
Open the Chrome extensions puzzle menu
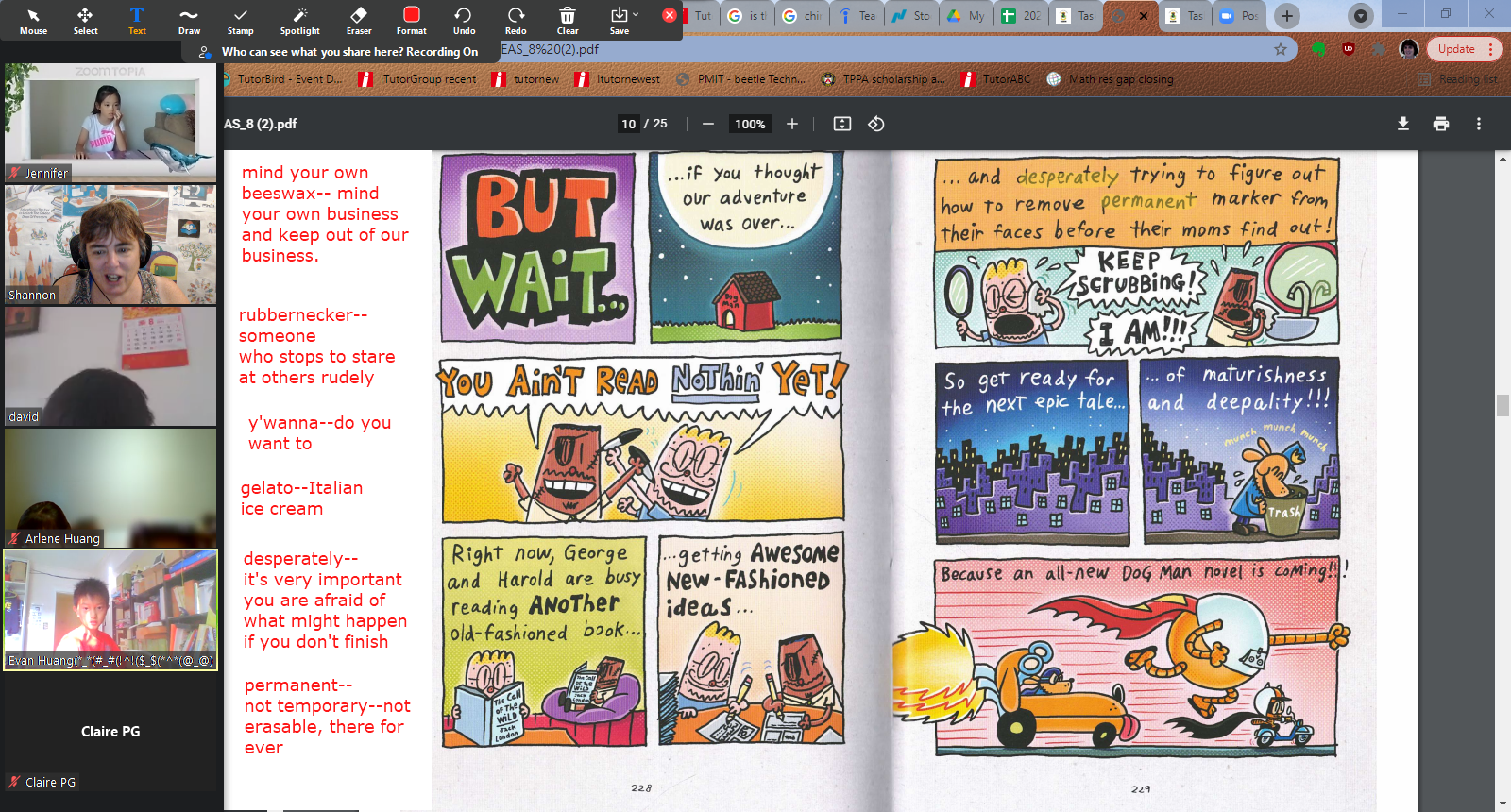click(1379, 49)
